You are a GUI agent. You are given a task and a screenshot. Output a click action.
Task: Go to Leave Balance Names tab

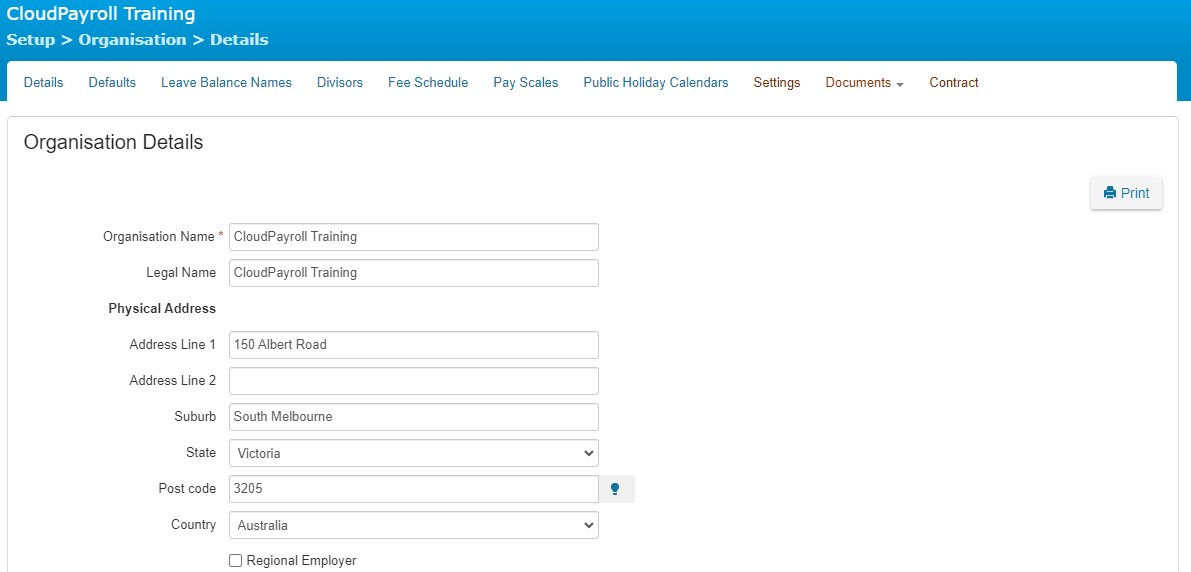226,83
